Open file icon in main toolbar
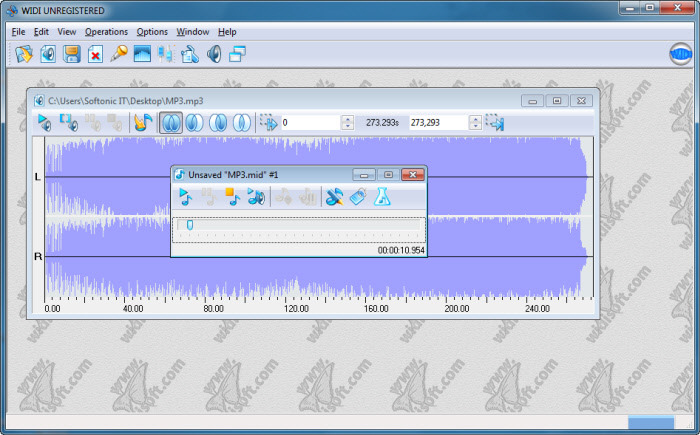 [x=24, y=54]
